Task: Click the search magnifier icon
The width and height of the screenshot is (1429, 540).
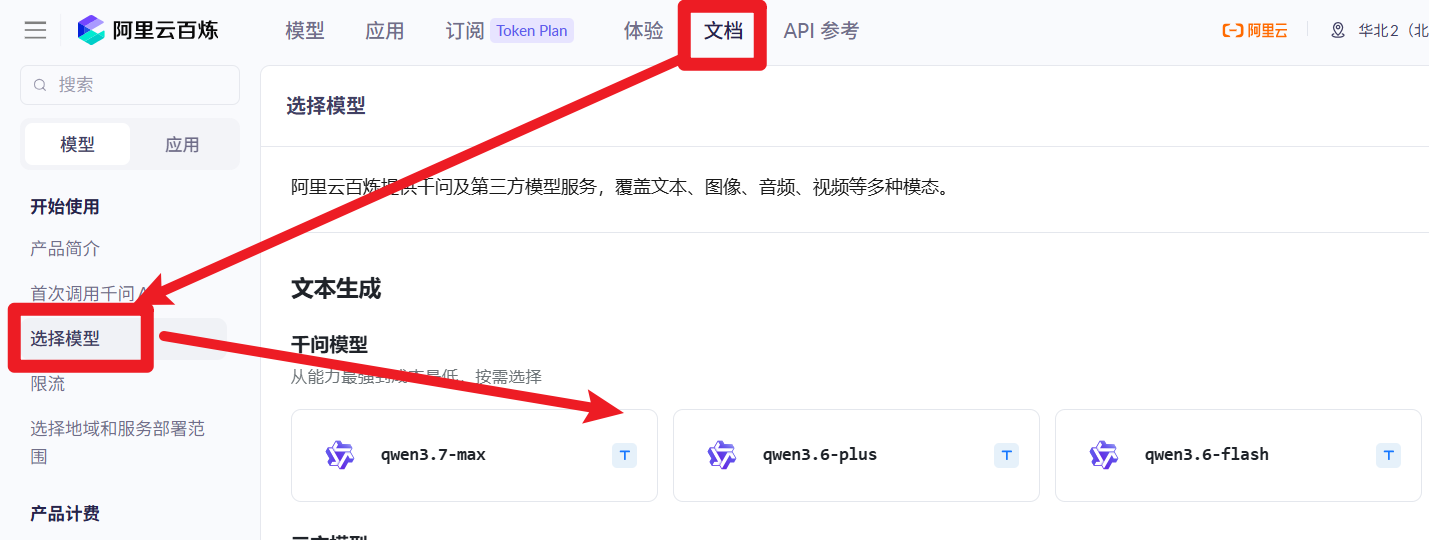Action: [40, 85]
